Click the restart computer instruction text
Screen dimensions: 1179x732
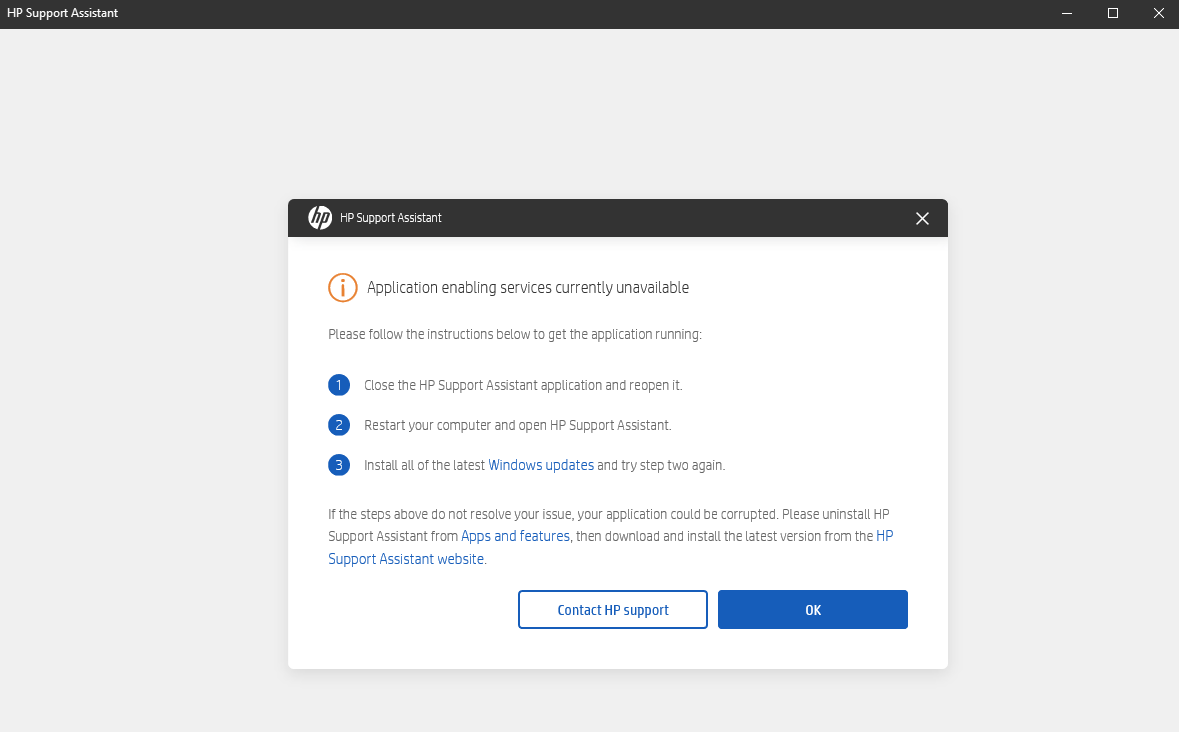pyautogui.click(x=517, y=424)
